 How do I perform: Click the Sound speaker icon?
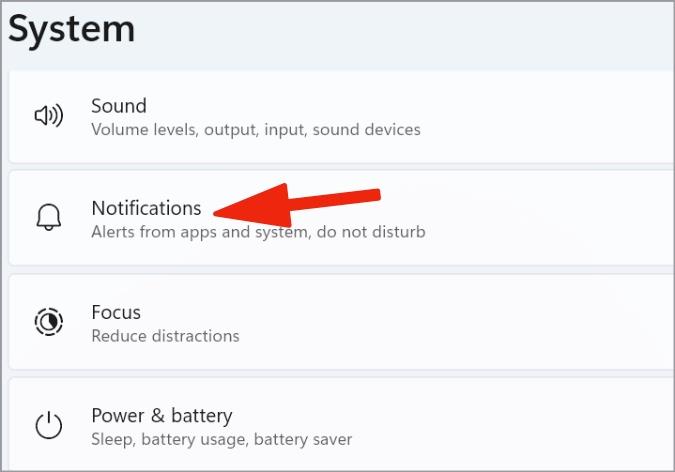pos(49,115)
